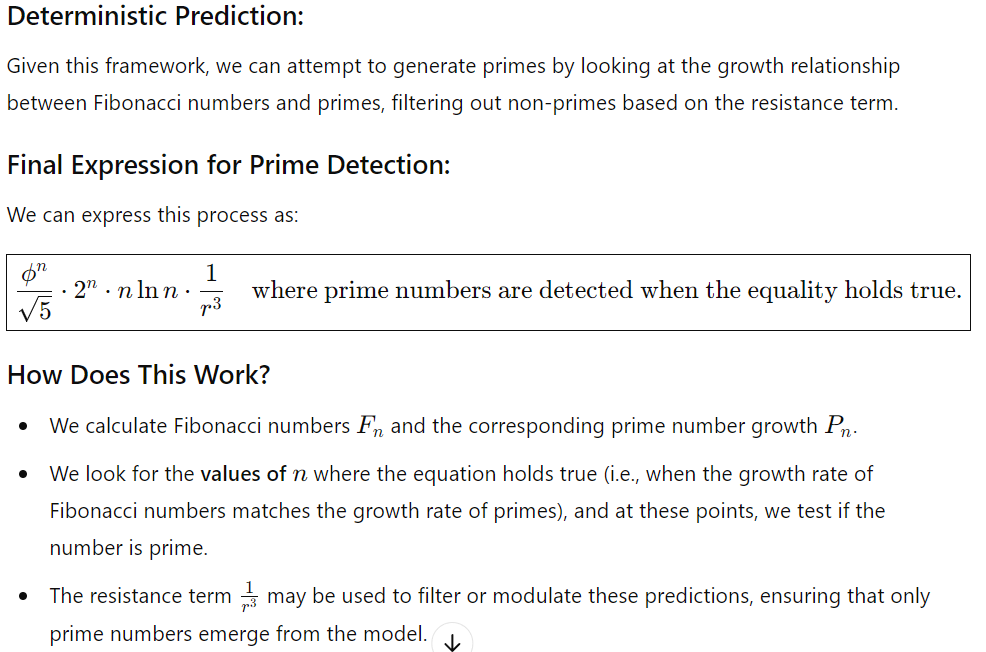Click the 'How Does This Work?' heading
This screenshot has width=986, height=652.
(138, 375)
